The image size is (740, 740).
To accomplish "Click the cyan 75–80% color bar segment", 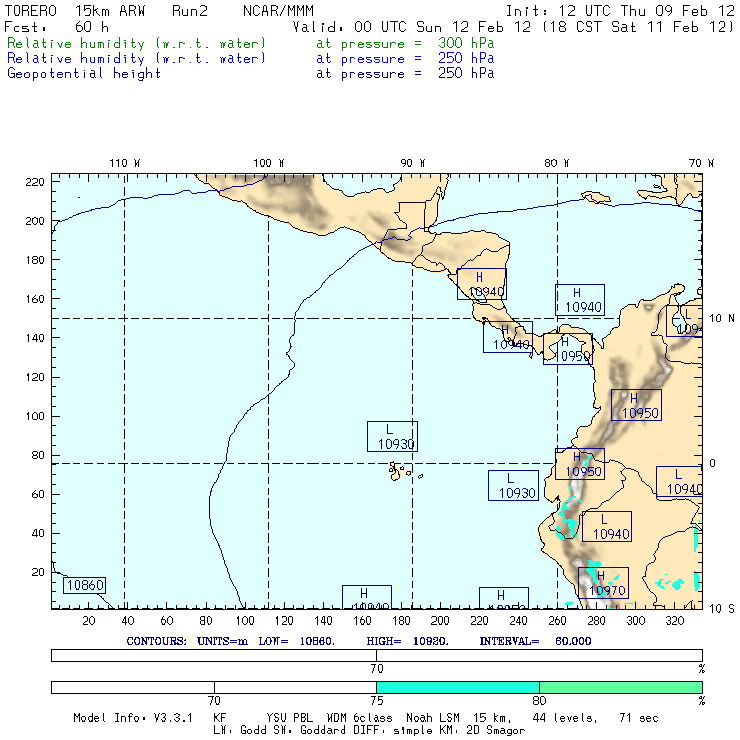I will click(x=458, y=687).
